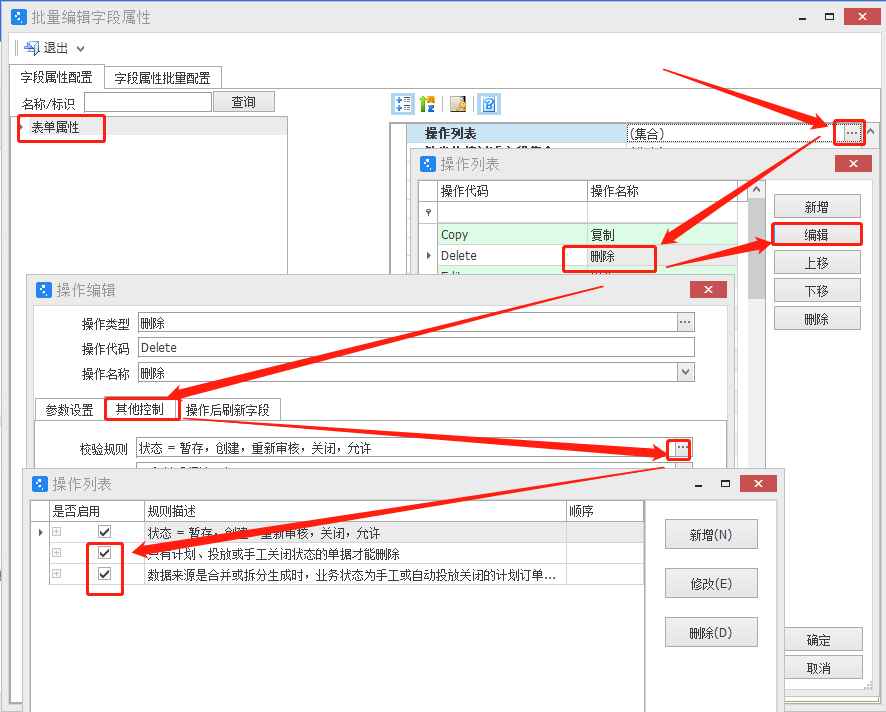Toggle the enable checkbox for second rule row
This screenshot has height=712, width=886.
tap(104, 553)
